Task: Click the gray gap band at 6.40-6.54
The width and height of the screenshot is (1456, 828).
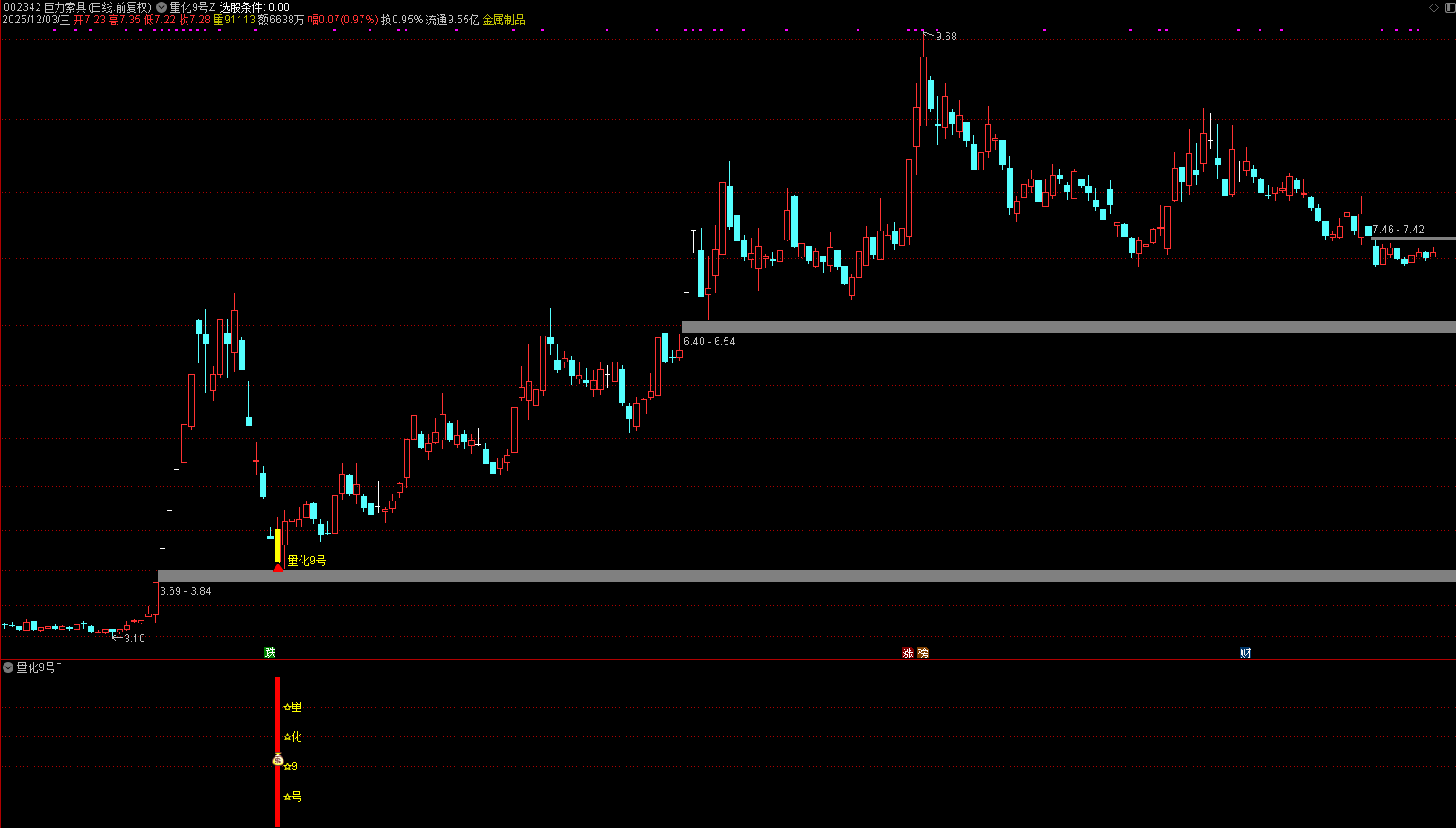Action: pos(1068,327)
